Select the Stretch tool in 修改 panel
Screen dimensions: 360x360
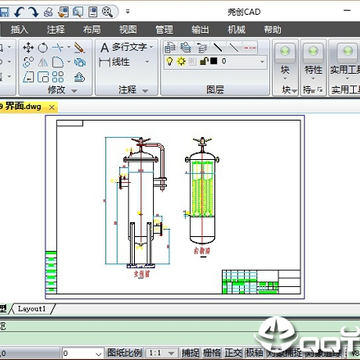[x=28, y=77]
